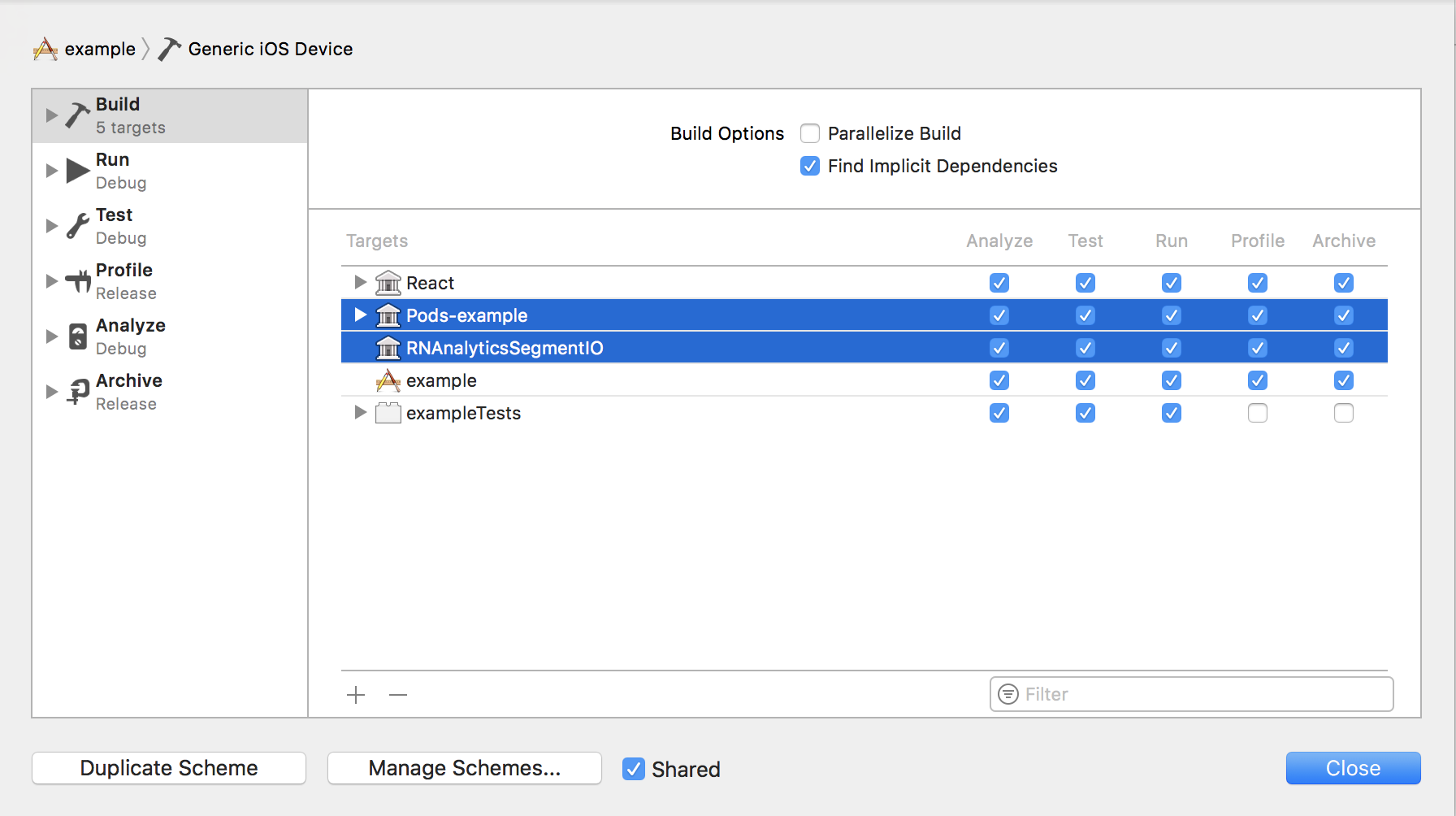The height and width of the screenshot is (816, 1456).
Task: Select the Archive icon in sidebar
Action: [x=77, y=392]
